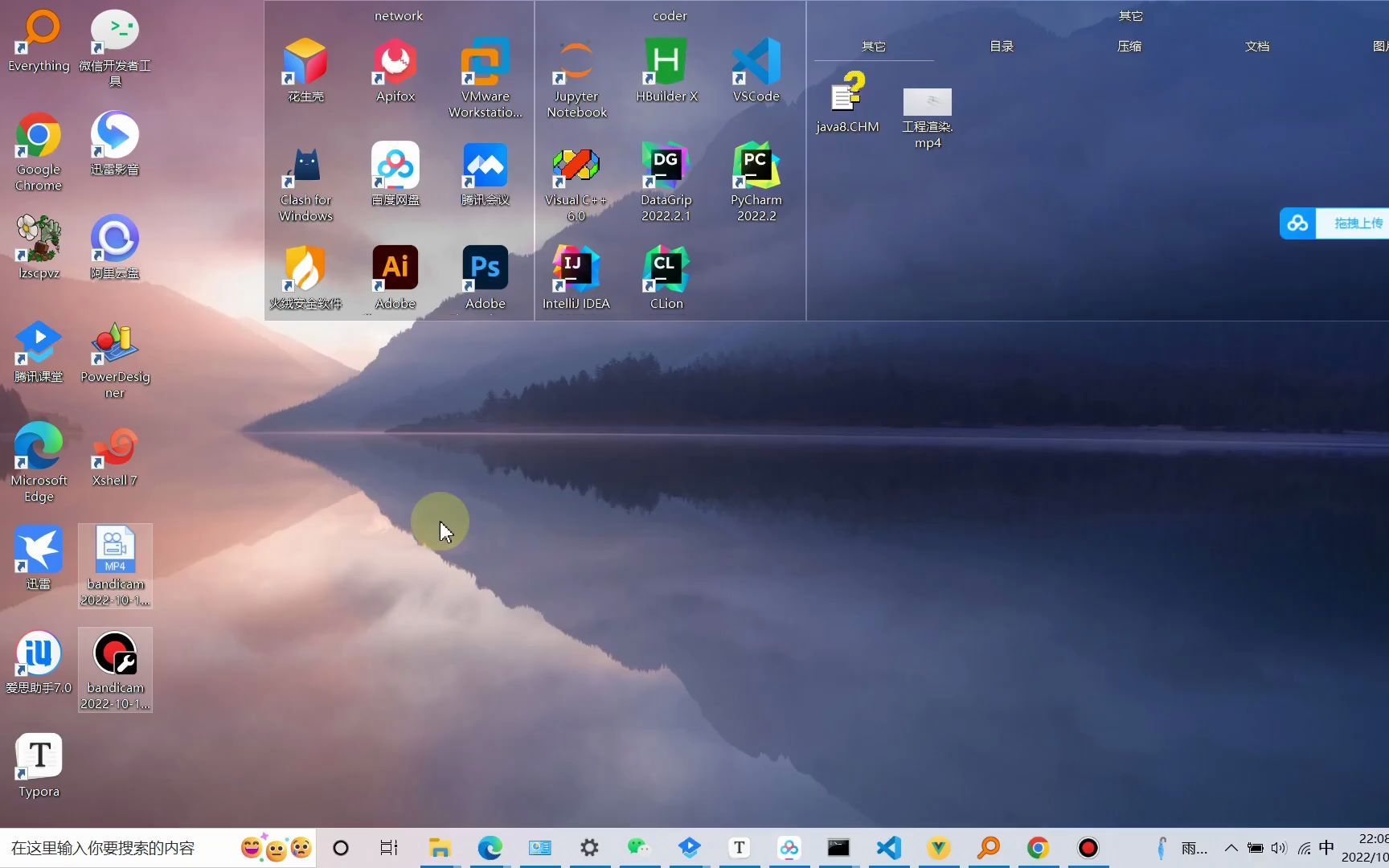1389x868 pixels.
Task: Select the 花生壳 icon in the network group
Action: pos(305,71)
